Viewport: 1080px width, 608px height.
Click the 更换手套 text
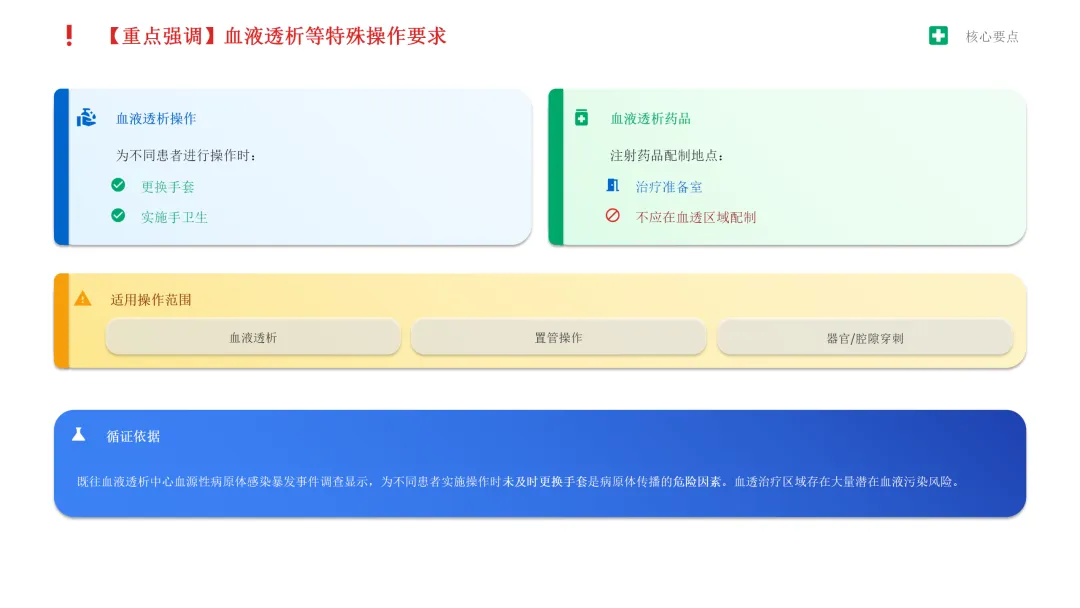click(x=168, y=187)
